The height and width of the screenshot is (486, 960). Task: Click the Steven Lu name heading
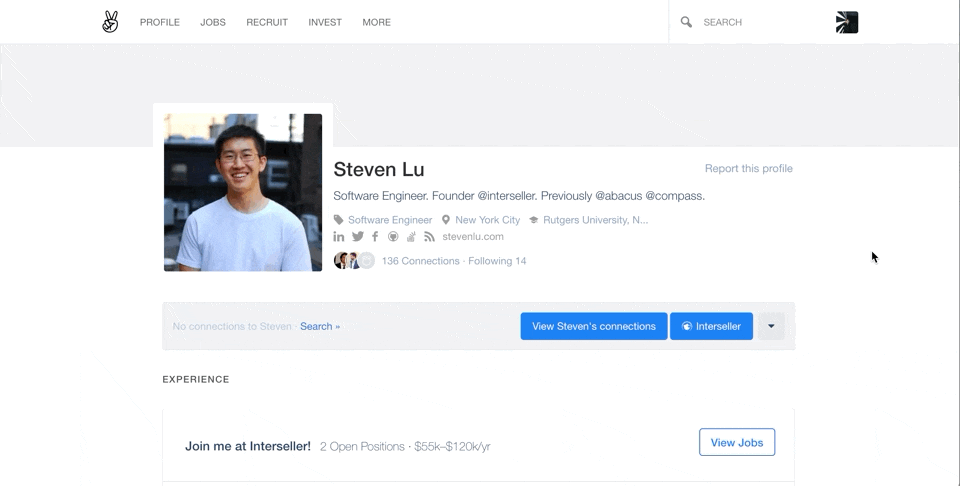(379, 170)
